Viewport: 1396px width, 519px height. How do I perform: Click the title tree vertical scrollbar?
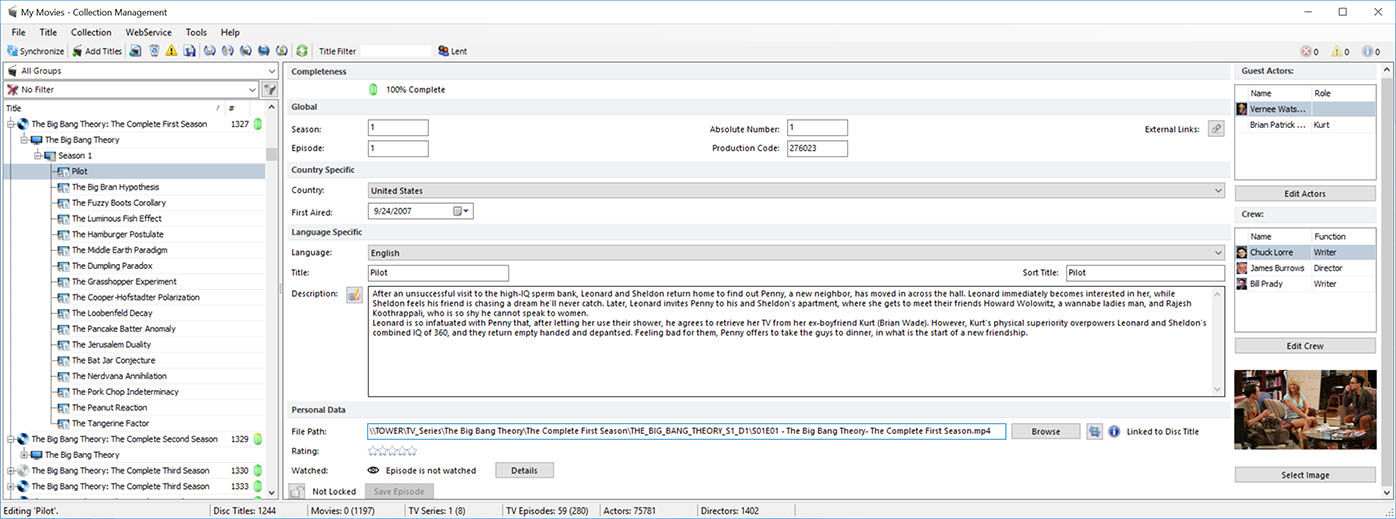271,300
